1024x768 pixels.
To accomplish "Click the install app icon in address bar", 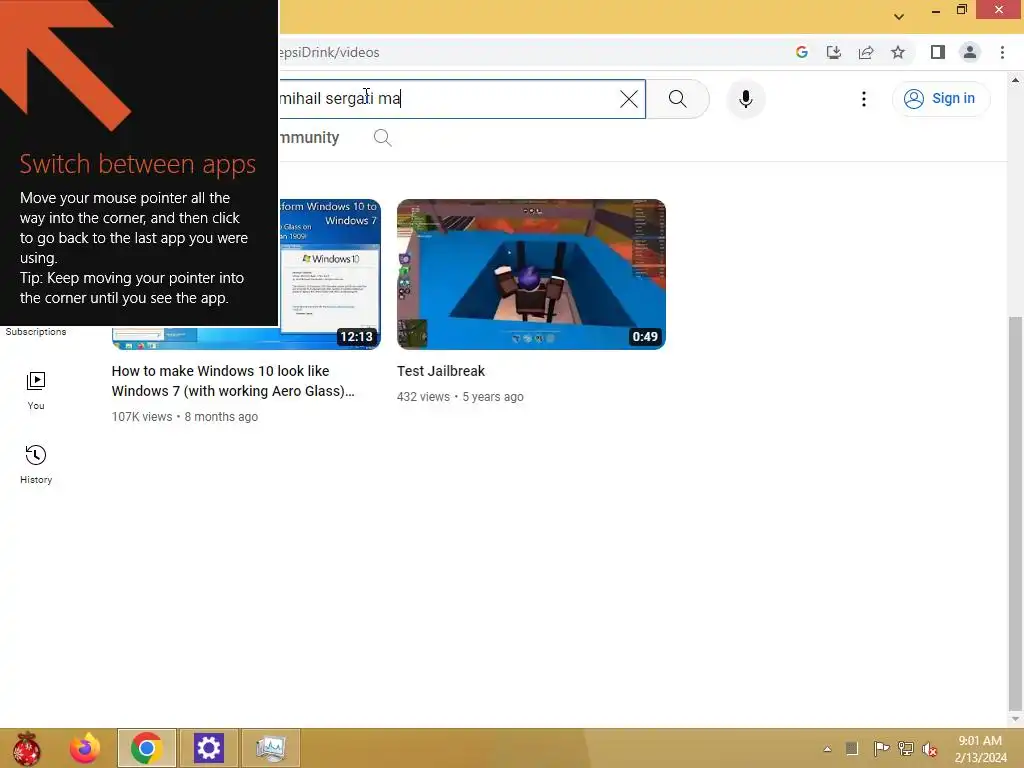I will (x=833, y=52).
